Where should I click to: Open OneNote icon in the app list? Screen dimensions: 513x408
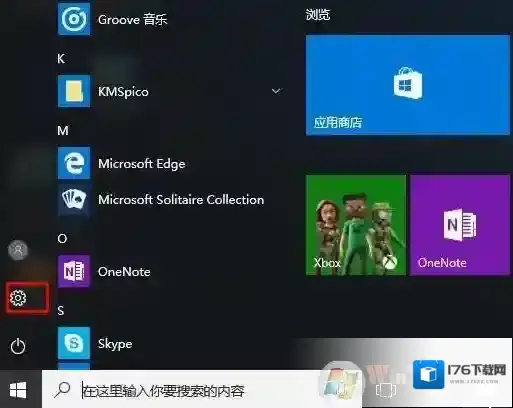pyautogui.click(x=74, y=271)
